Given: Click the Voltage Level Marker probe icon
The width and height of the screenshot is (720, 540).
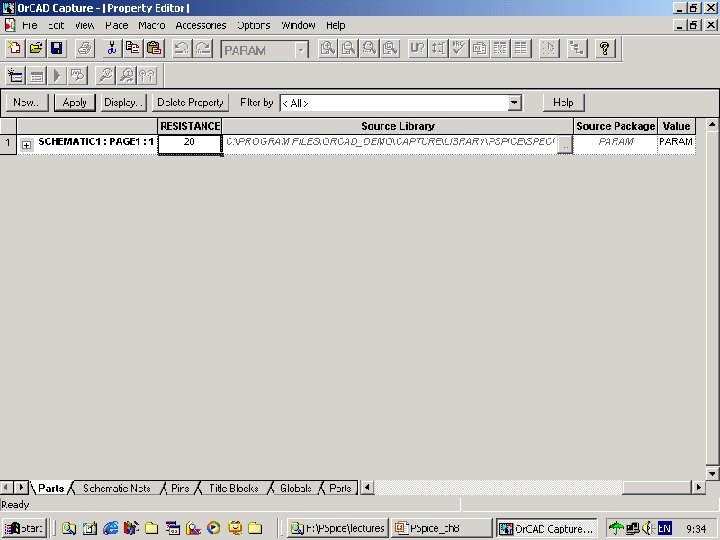Looking at the screenshot, I should pos(106,76).
